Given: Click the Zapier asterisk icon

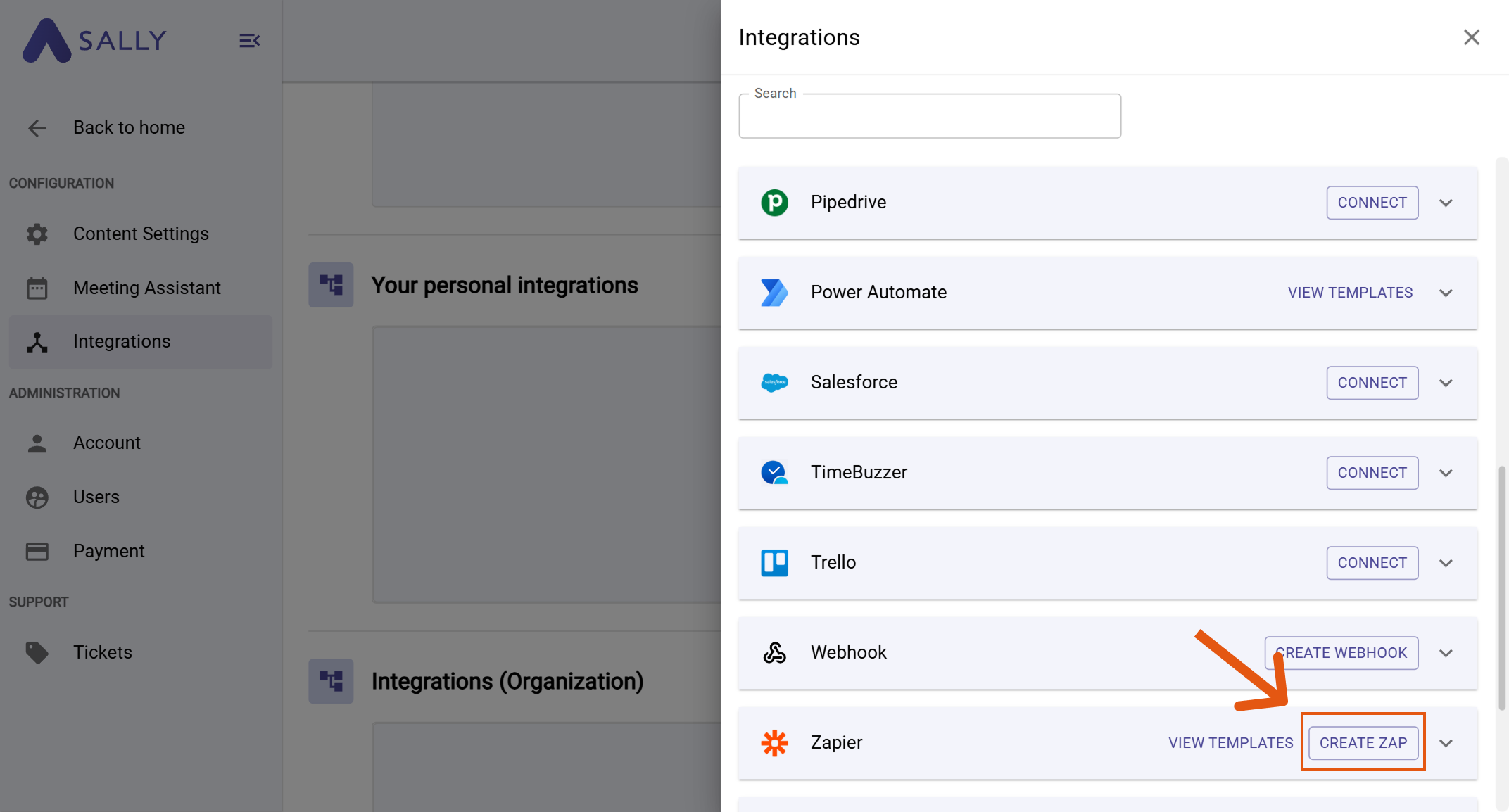Looking at the screenshot, I should click(774, 743).
